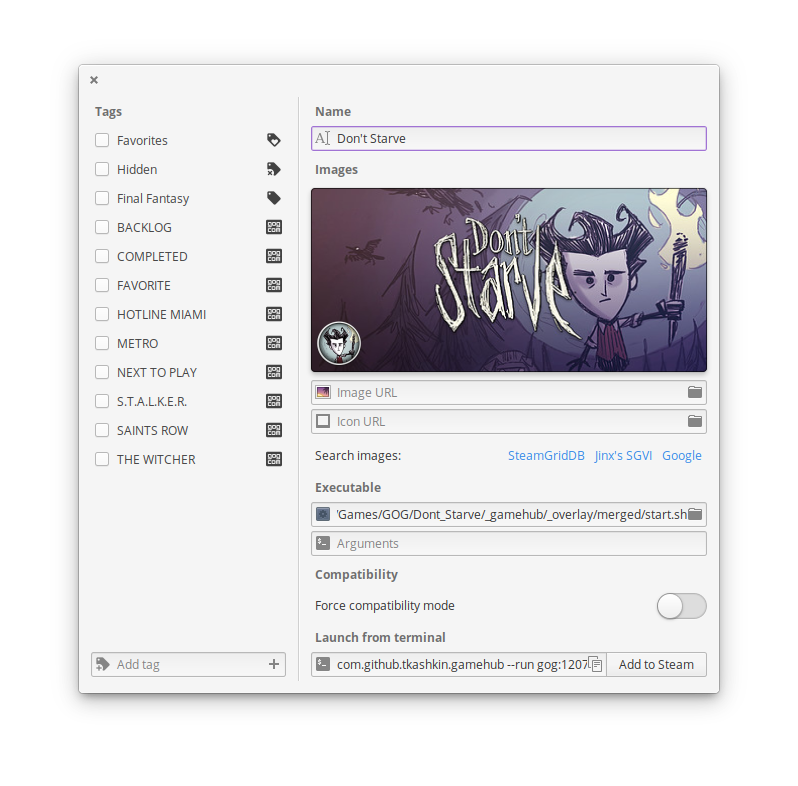This screenshot has height=786, width=798.
Task: Open Google image search link
Action: tap(681, 456)
